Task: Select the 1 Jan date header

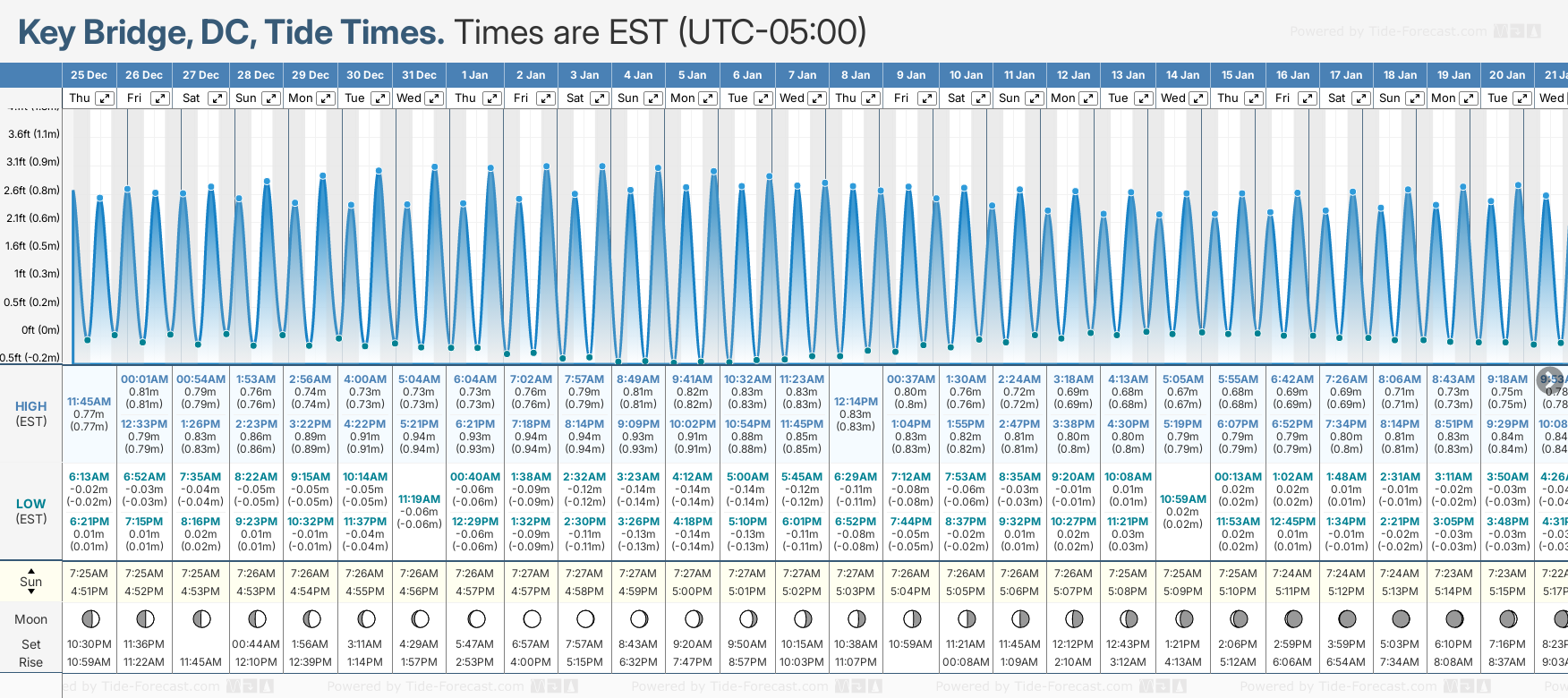Action: [x=474, y=75]
